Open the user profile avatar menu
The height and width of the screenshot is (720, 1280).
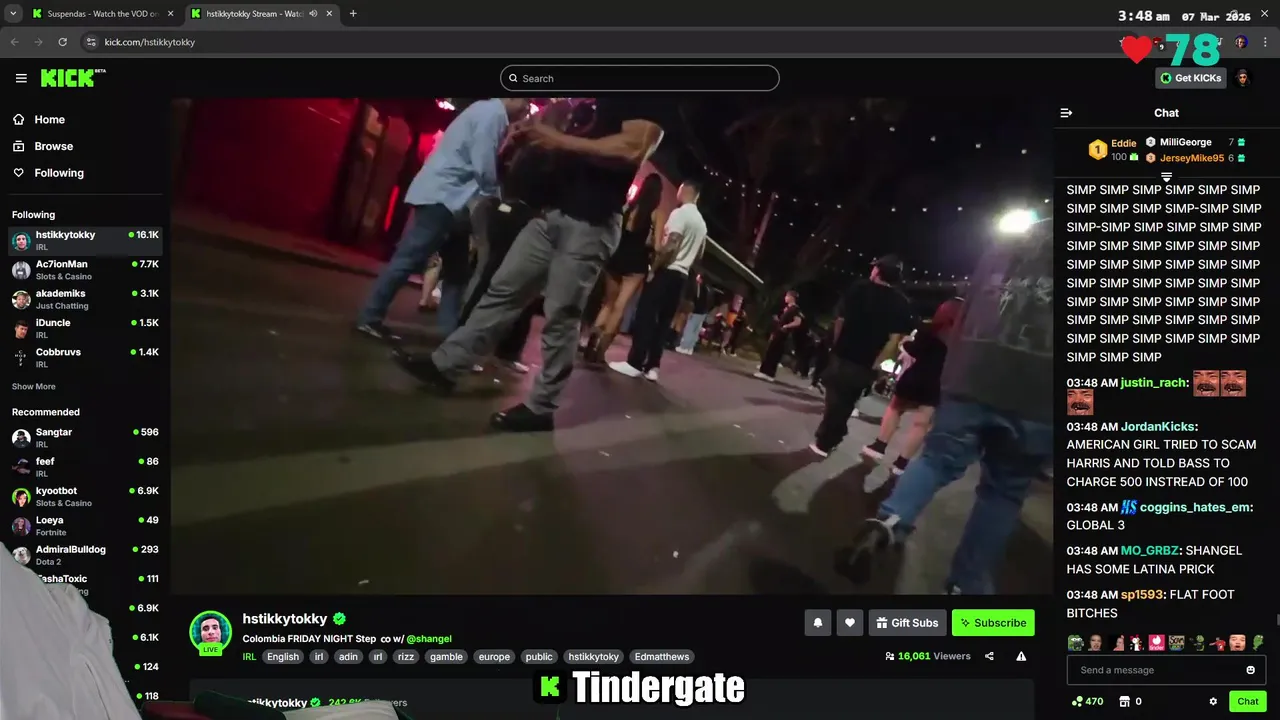pos(1243,78)
